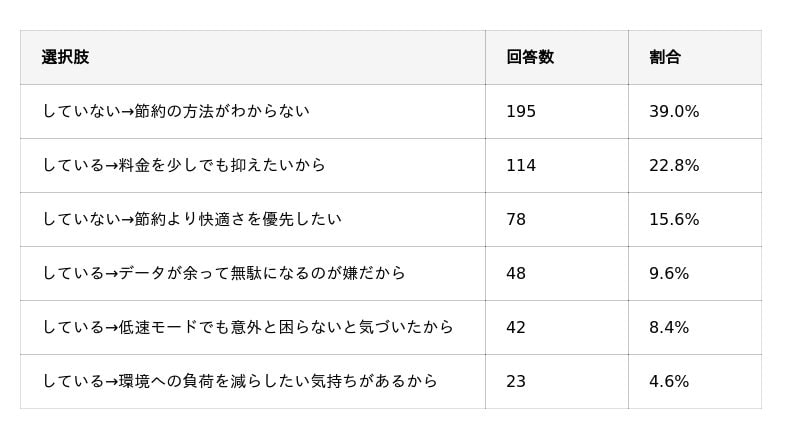Click the データが余って無駄になる option cell
Image resolution: width=800 pixels, height=439 pixels.
point(224,273)
